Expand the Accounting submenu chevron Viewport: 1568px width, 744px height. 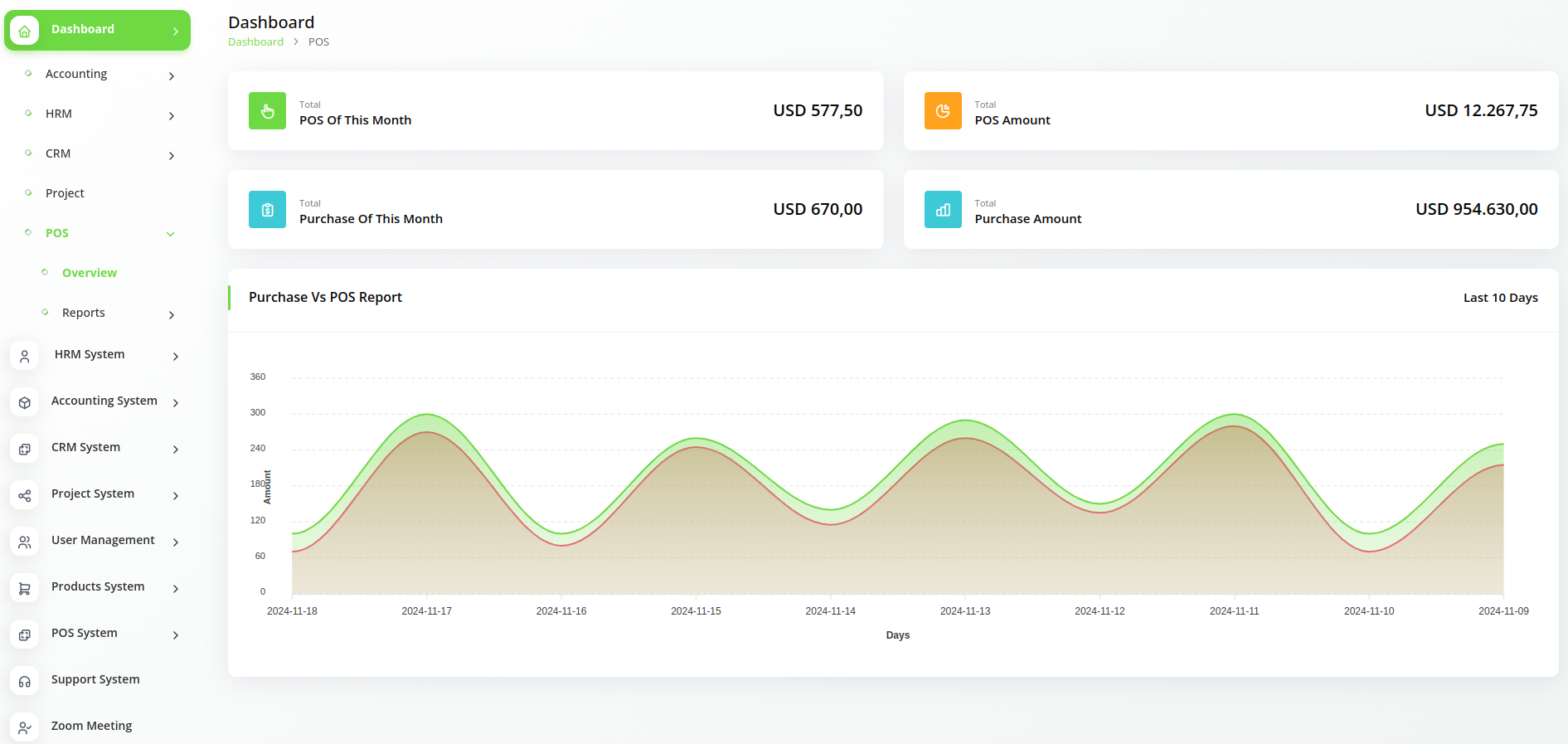(x=172, y=76)
